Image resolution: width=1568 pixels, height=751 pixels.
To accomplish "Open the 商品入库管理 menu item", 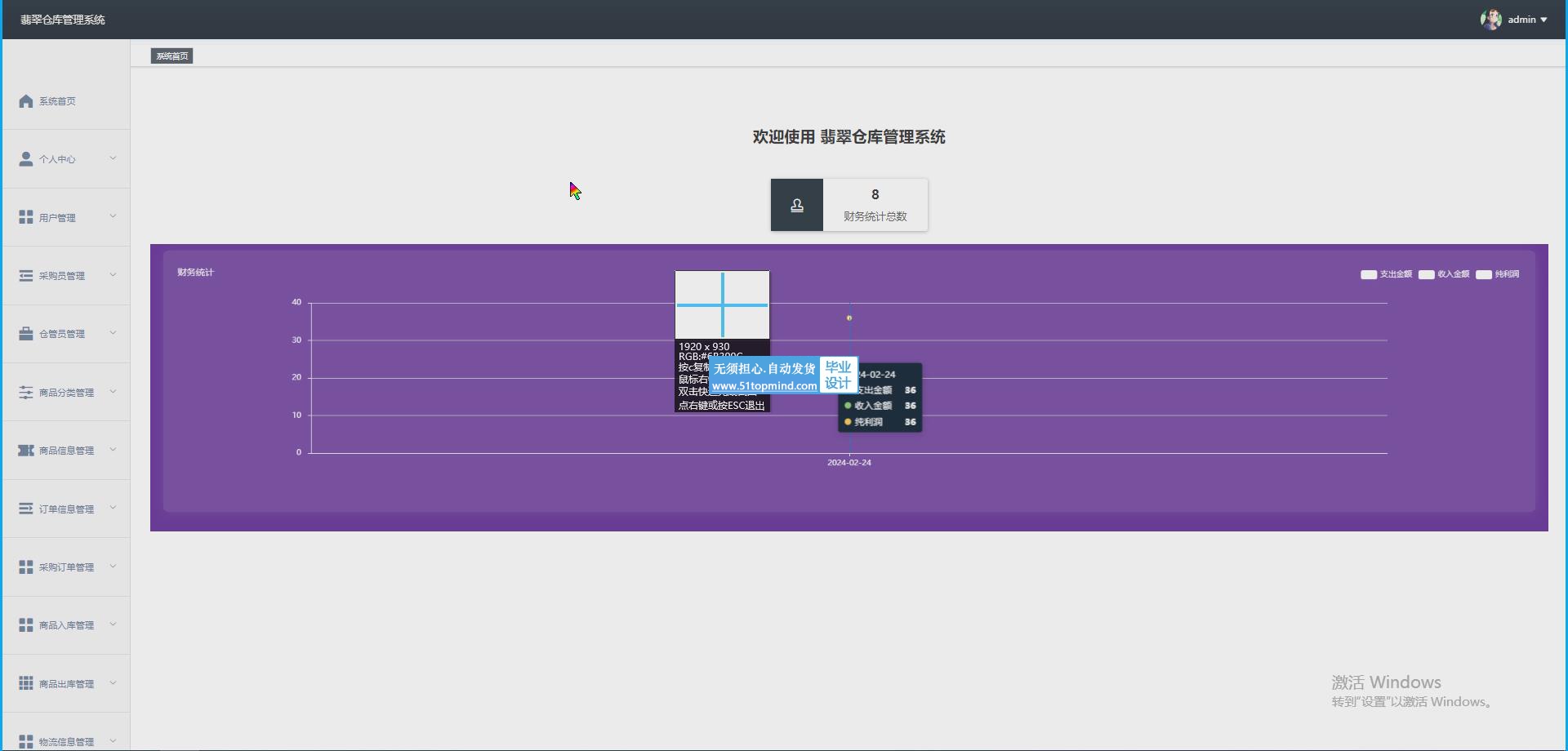I will pos(66,625).
